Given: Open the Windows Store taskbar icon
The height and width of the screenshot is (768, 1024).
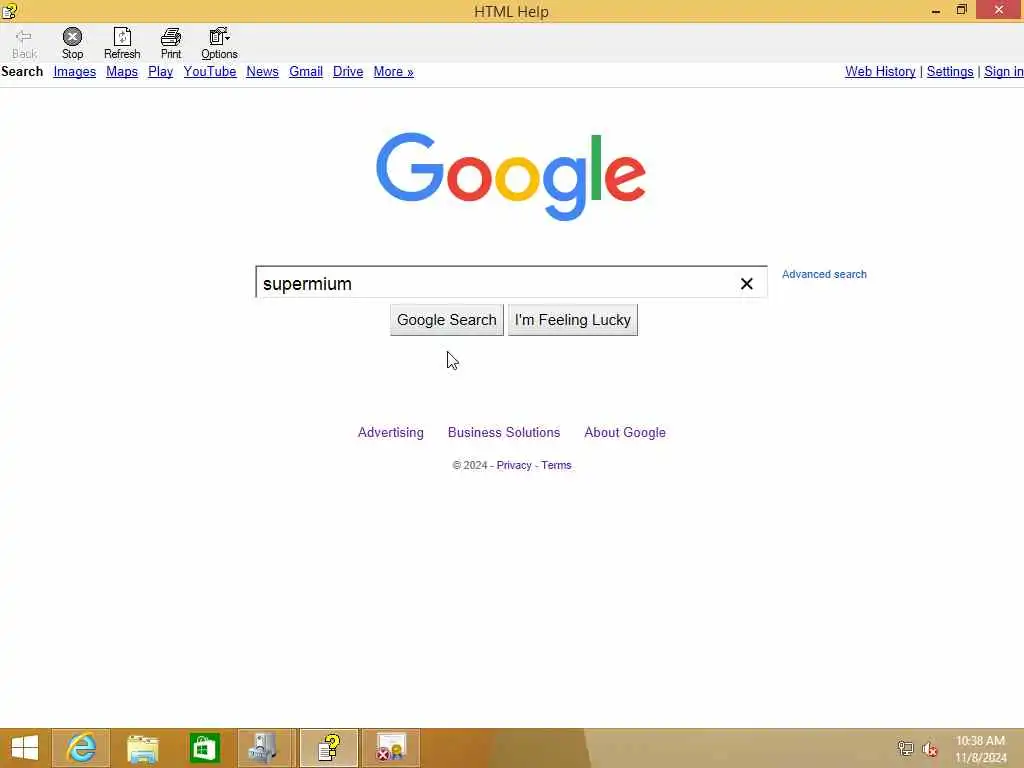Looking at the screenshot, I should 204,748.
